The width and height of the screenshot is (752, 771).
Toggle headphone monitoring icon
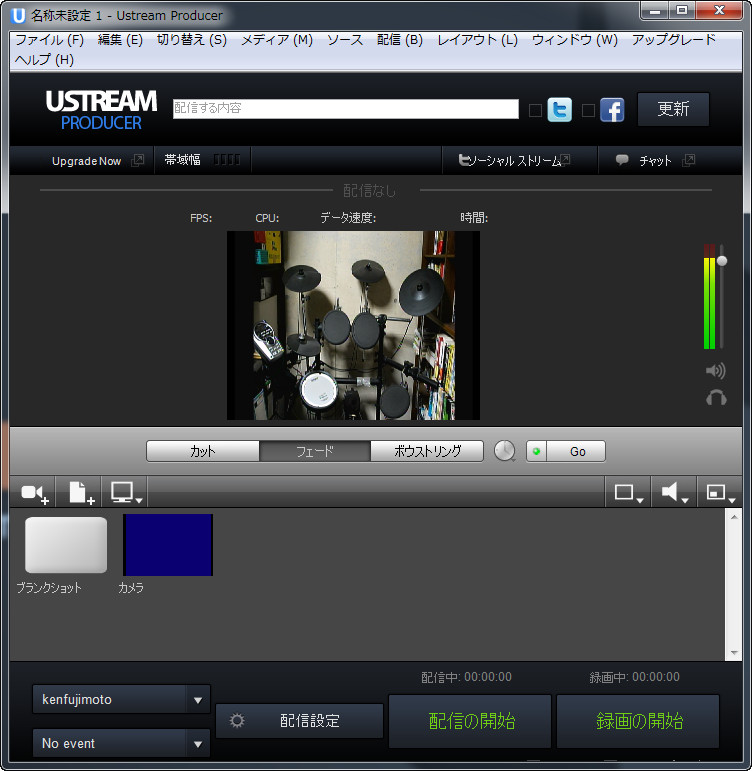tap(716, 397)
